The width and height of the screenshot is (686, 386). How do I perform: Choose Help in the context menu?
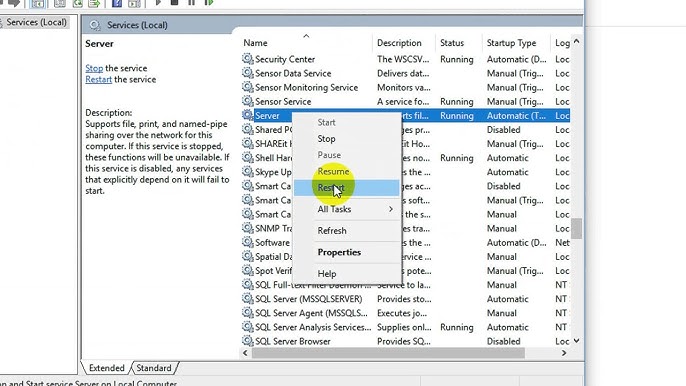pos(327,274)
